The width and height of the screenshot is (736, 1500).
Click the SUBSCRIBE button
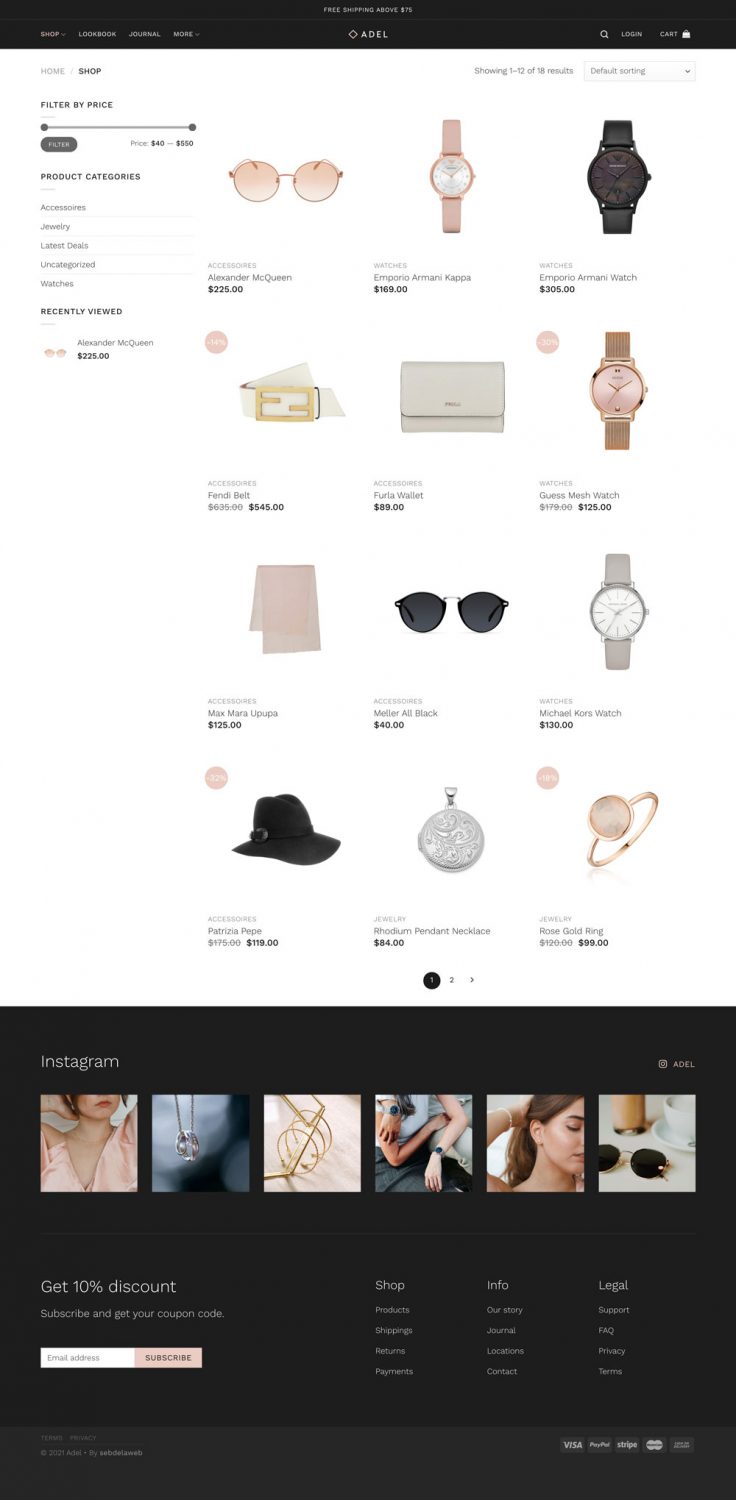(x=168, y=1358)
